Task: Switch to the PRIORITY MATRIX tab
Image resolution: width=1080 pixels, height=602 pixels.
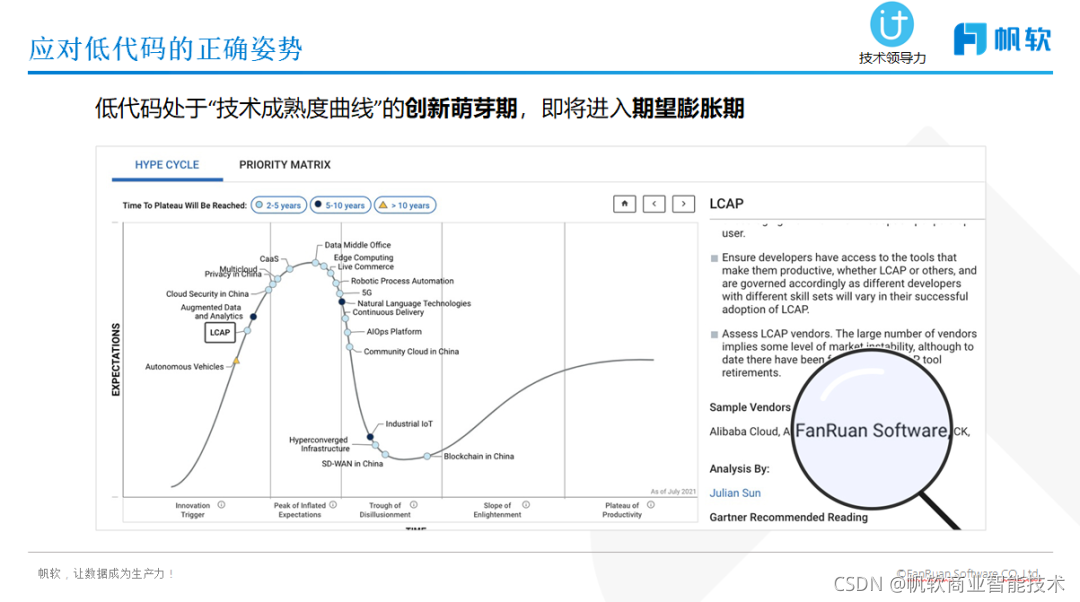Action: click(x=284, y=165)
